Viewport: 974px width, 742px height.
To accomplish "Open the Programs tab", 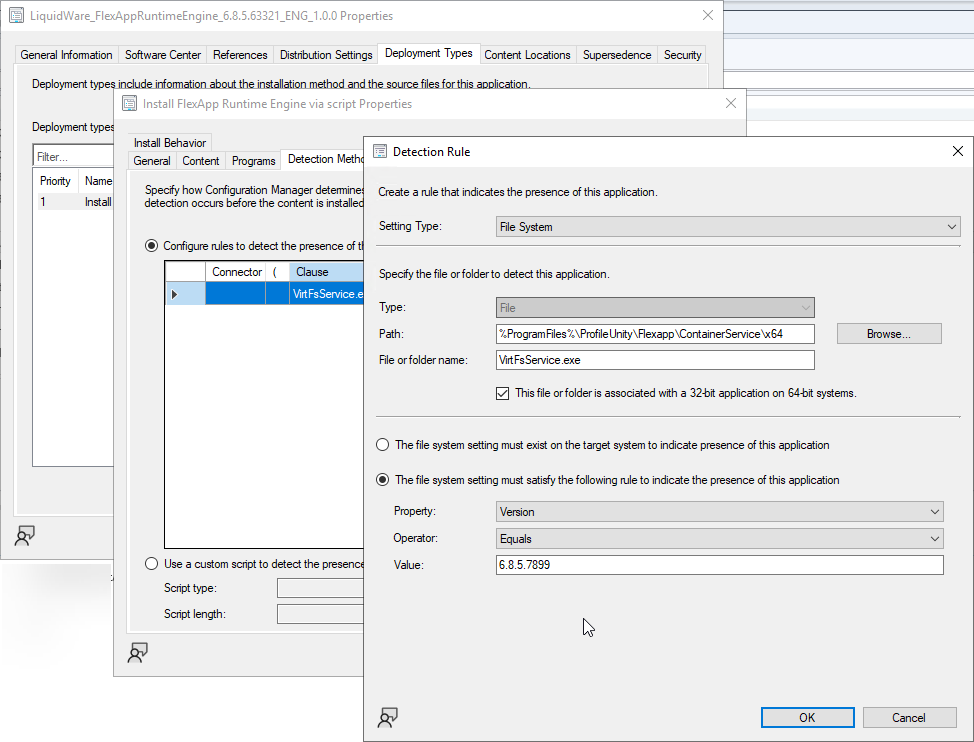I will 253,161.
